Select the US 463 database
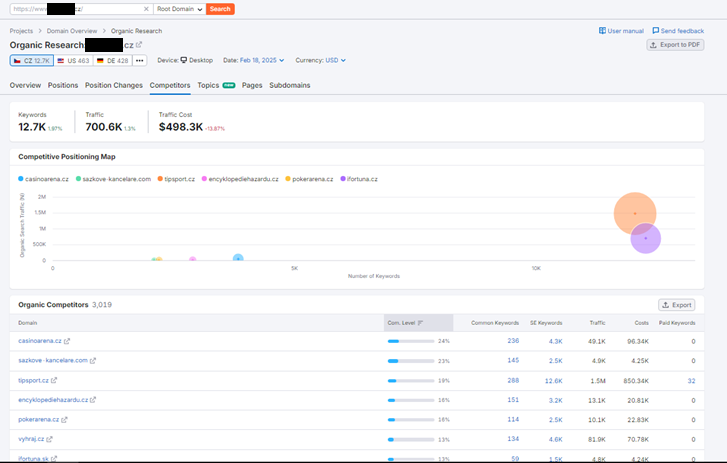Screen dimensions: 727x463 tap(73, 61)
